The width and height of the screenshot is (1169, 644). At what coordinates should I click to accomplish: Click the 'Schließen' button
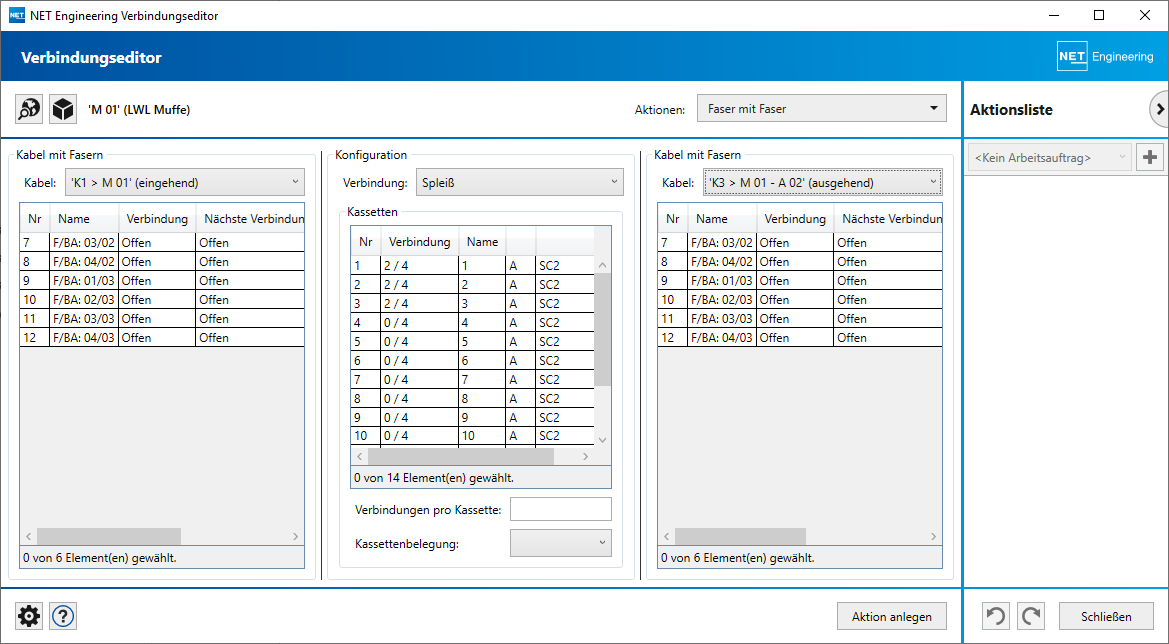coord(1106,616)
